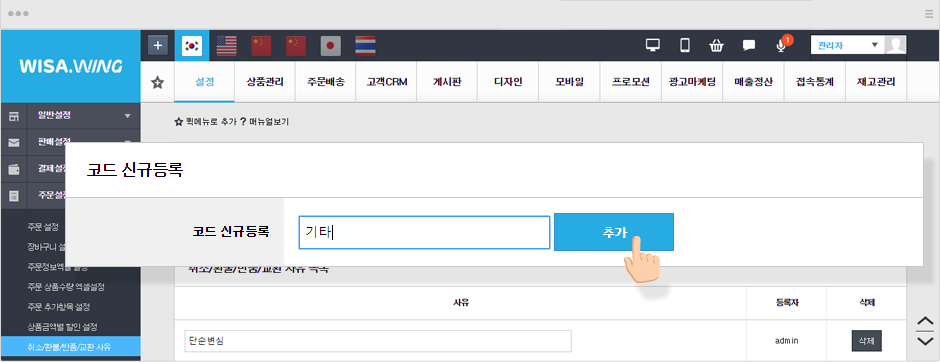Open 주문 상품수량 엑셀설정 sidebar item
Viewport: 940px width, 362px height.
(67, 286)
